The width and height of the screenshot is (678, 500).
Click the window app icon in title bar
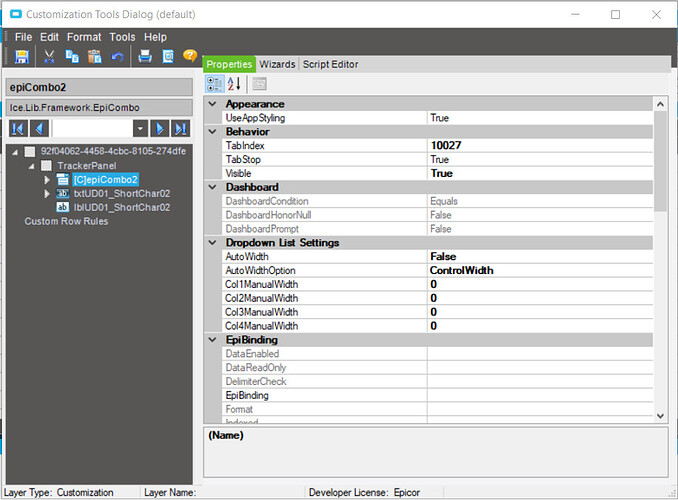16,14
